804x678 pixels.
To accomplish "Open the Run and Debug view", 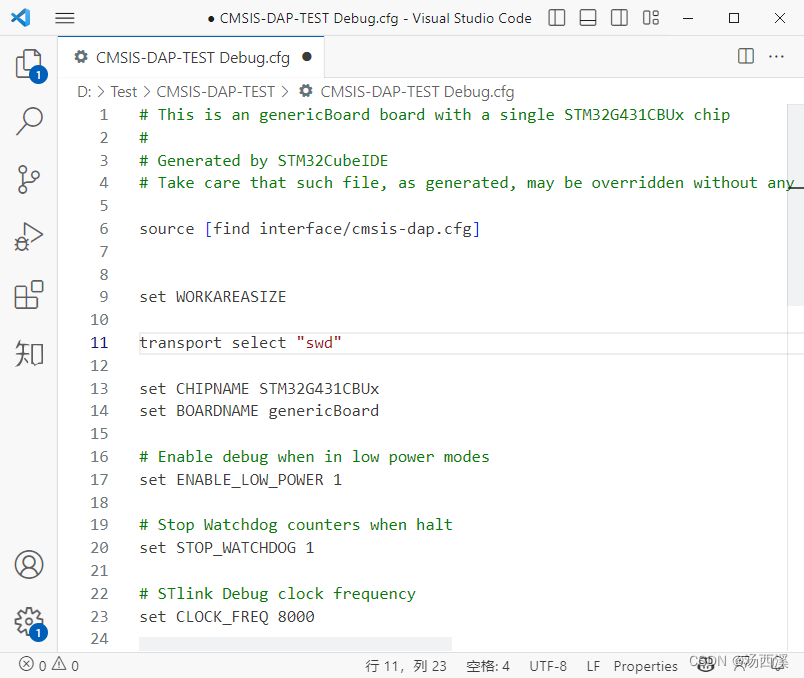I will [x=28, y=237].
